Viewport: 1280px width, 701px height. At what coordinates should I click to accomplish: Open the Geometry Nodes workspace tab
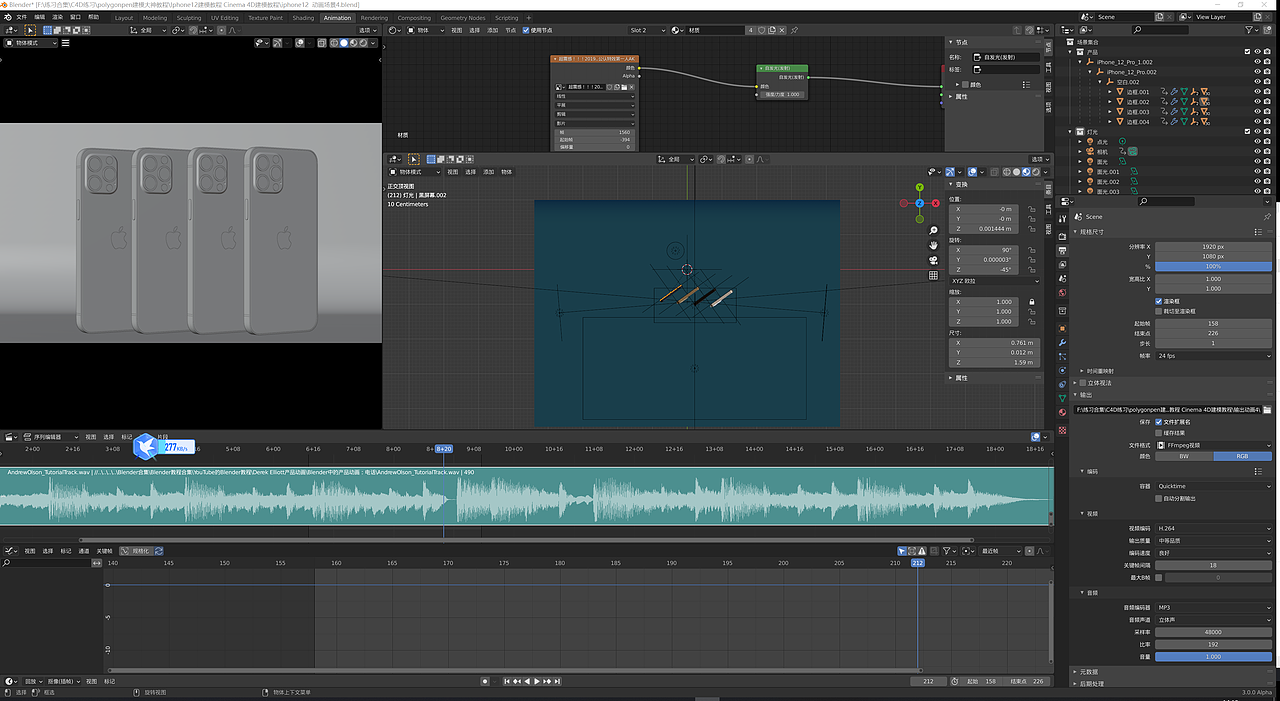pos(462,18)
